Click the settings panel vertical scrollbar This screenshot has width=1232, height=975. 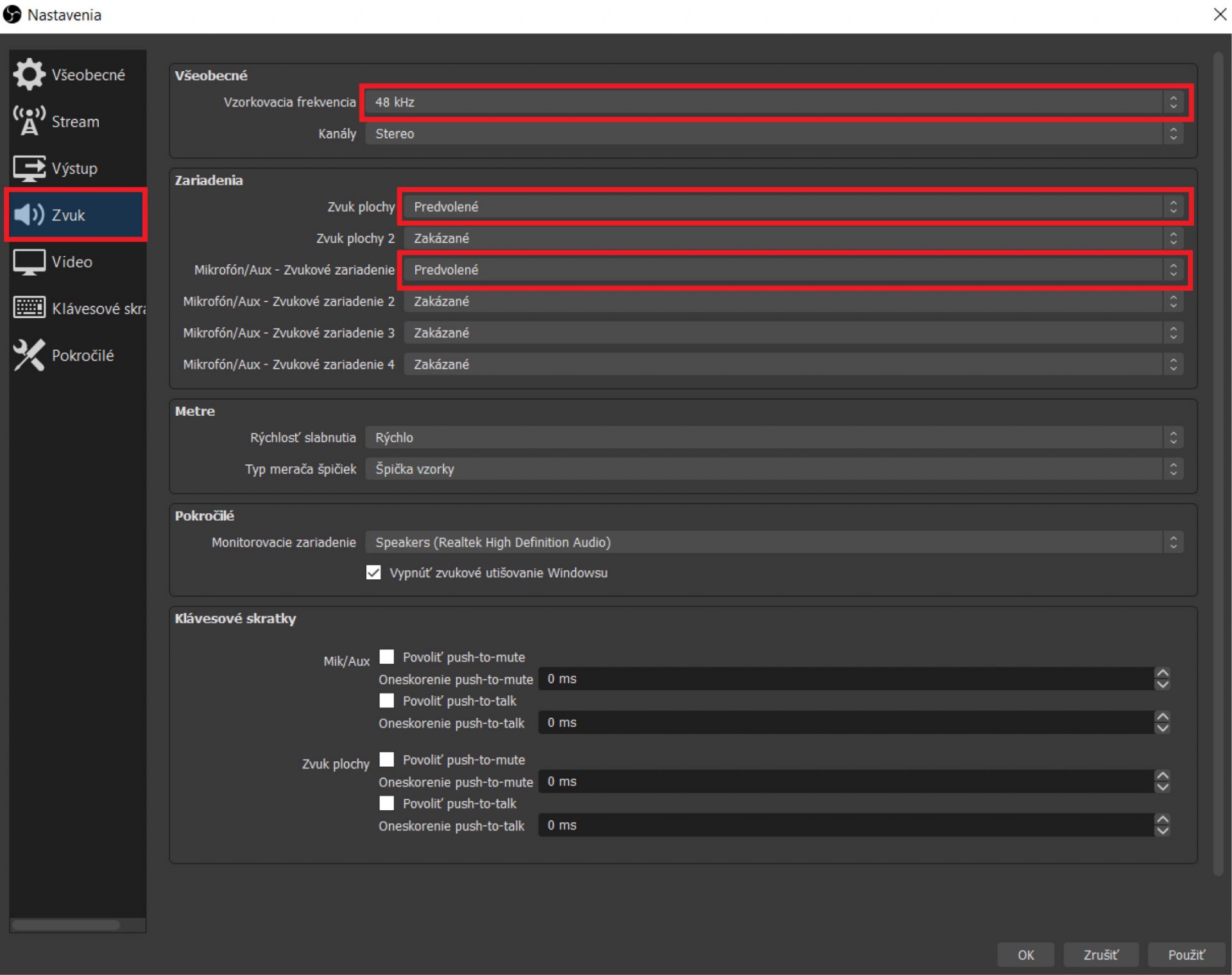[x=1219, y=464]
